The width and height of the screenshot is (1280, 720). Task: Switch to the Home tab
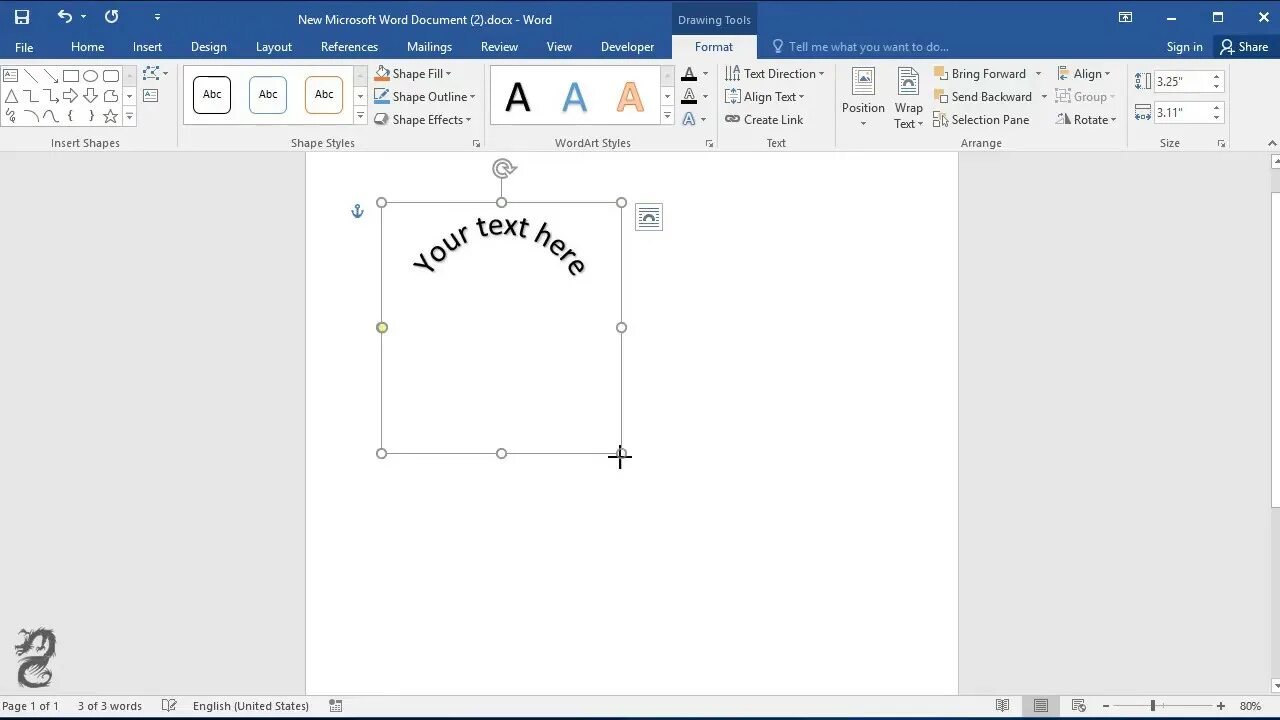(87, 47)
